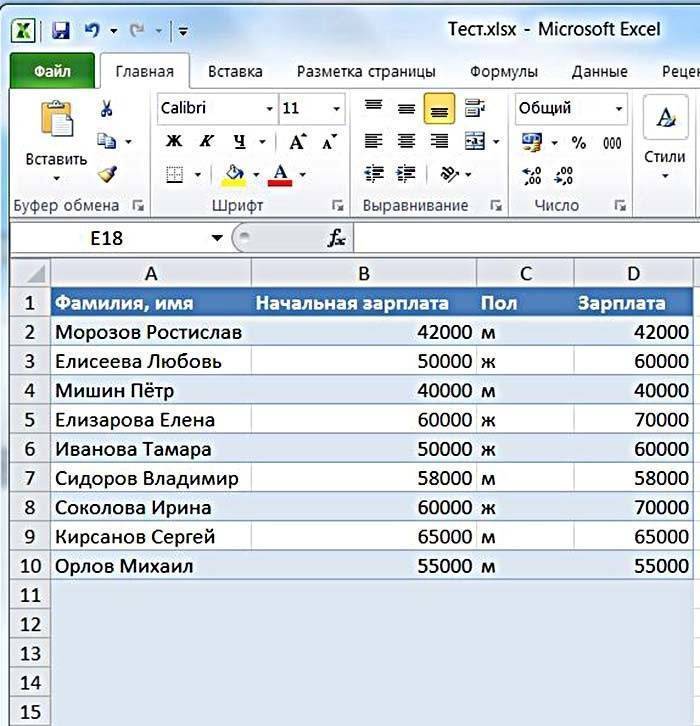The height and width of the screenshot is (726, 700).
Task: Click the Insert Function fx icon
Action: pyautogui.click(x=337, y=238)
